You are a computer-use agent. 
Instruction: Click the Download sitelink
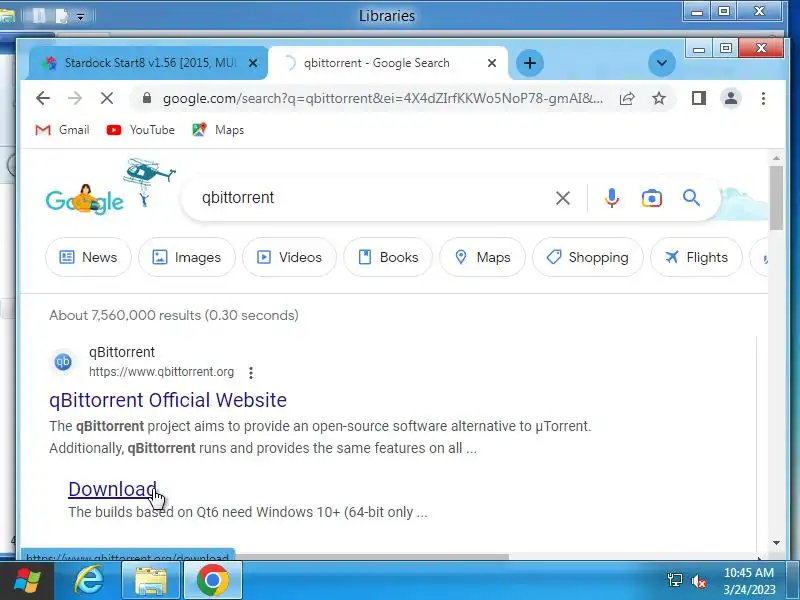[x=112, y=489]
